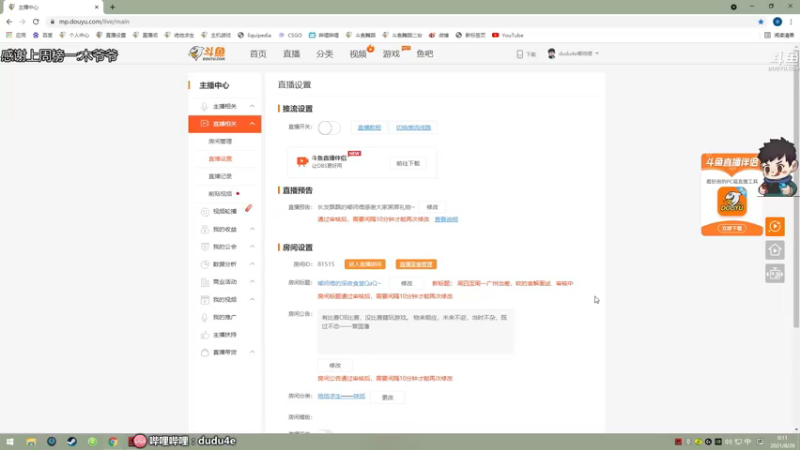Click the orange play button in right floating bar
This screenshot has width=800, height=450.
(x=774, y=226)
